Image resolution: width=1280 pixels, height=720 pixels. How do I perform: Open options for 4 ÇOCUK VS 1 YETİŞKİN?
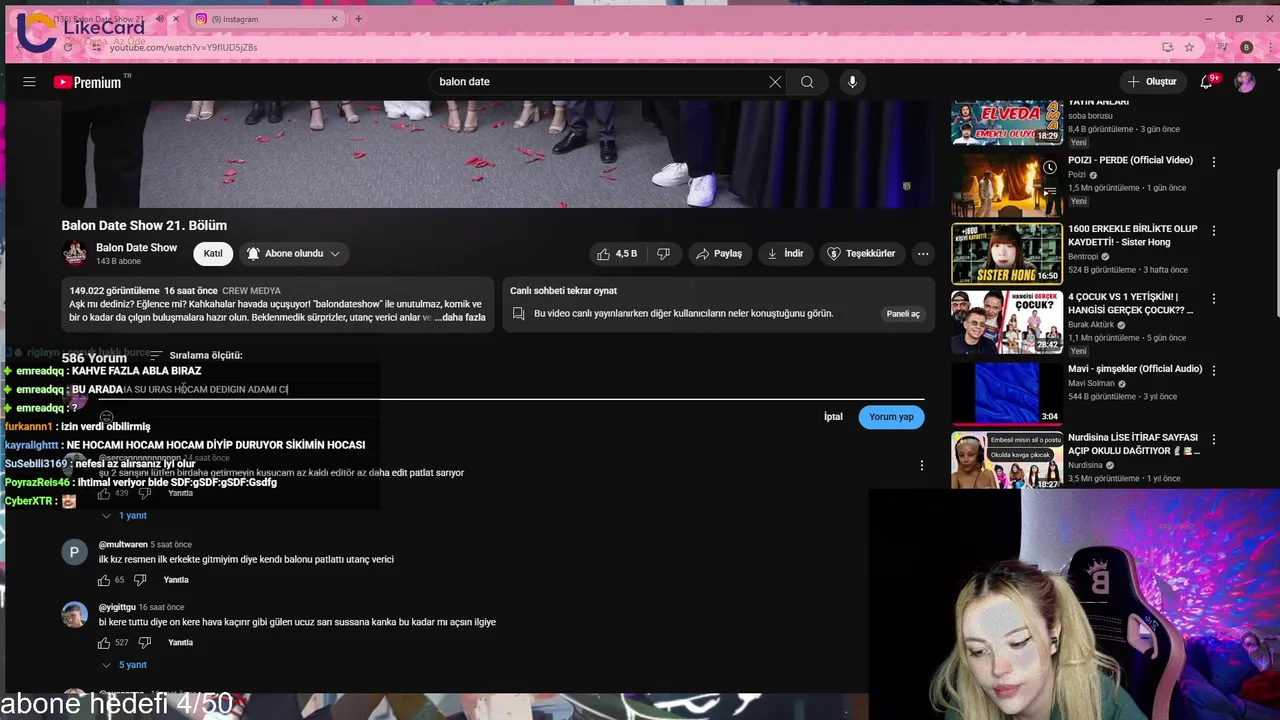(x=1214, y=299)
